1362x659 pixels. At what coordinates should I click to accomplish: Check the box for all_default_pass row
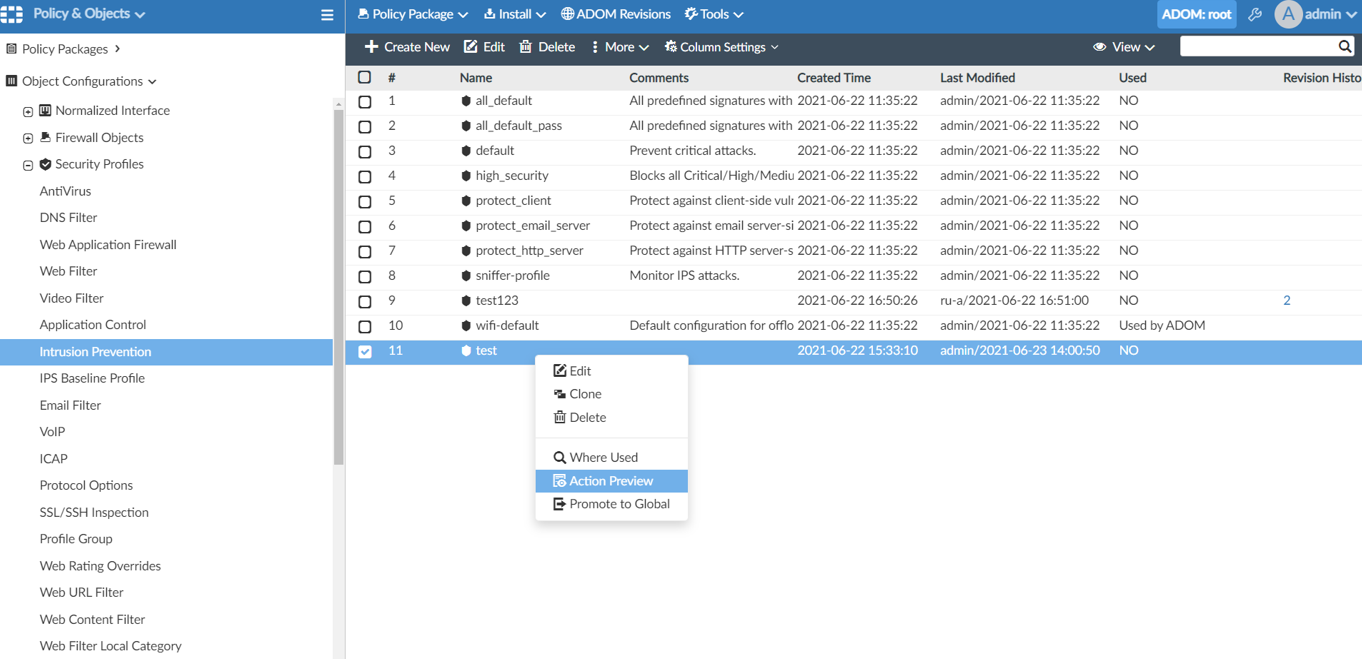(x=365, y=127)
